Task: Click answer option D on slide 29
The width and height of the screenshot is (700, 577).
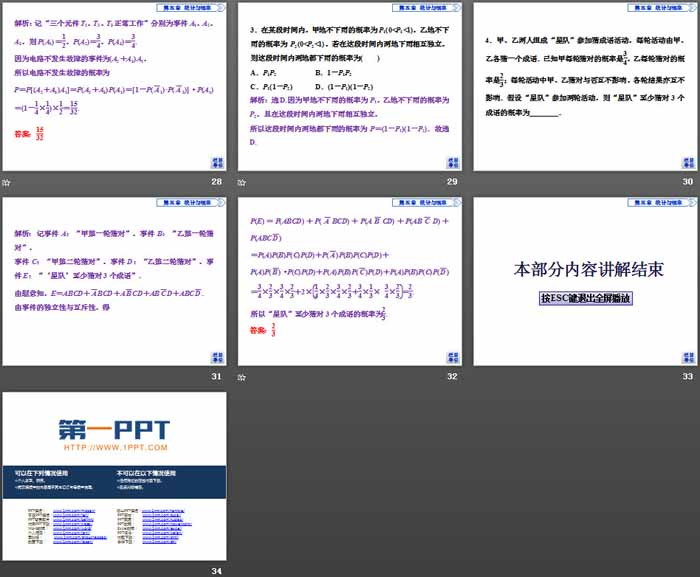Action: click(344, 87)
